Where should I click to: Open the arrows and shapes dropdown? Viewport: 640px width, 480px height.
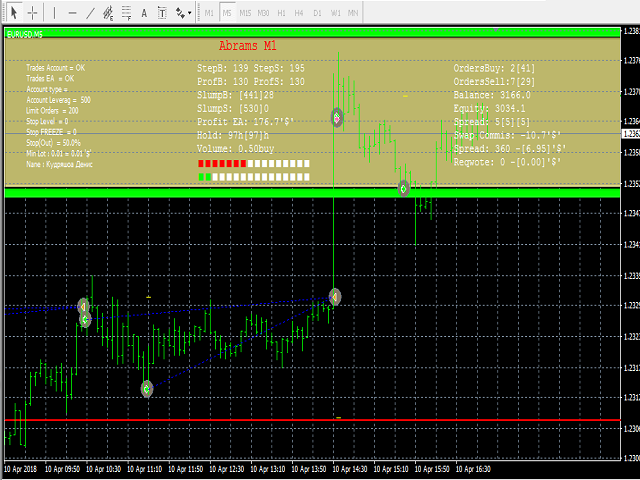tap(183, 13)
